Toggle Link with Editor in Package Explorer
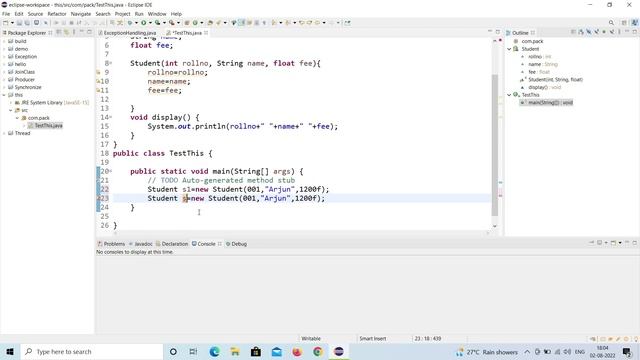Screen dimensions: 640x360 66,32
